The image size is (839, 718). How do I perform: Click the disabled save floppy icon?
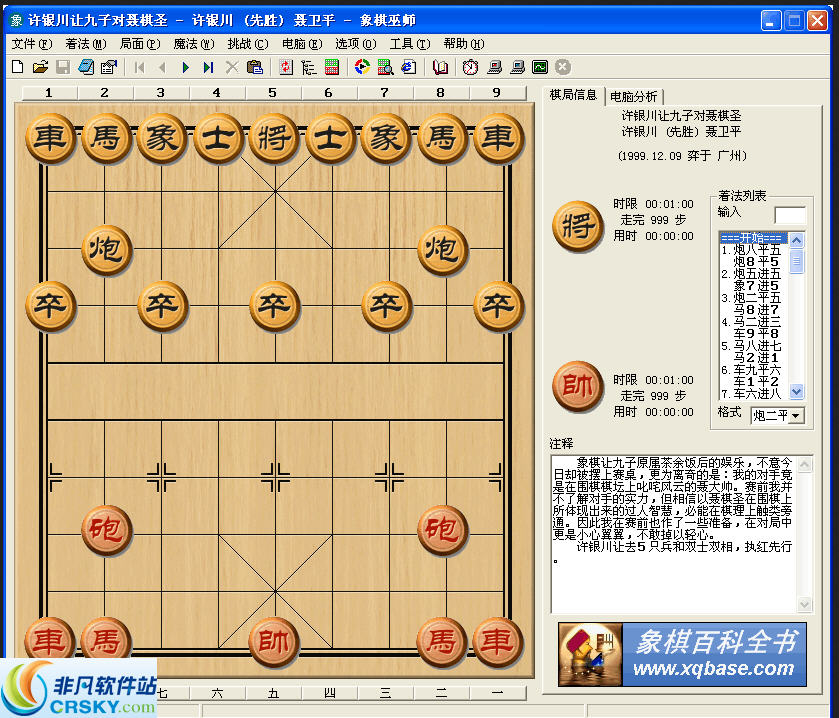(x=63, y=67)
